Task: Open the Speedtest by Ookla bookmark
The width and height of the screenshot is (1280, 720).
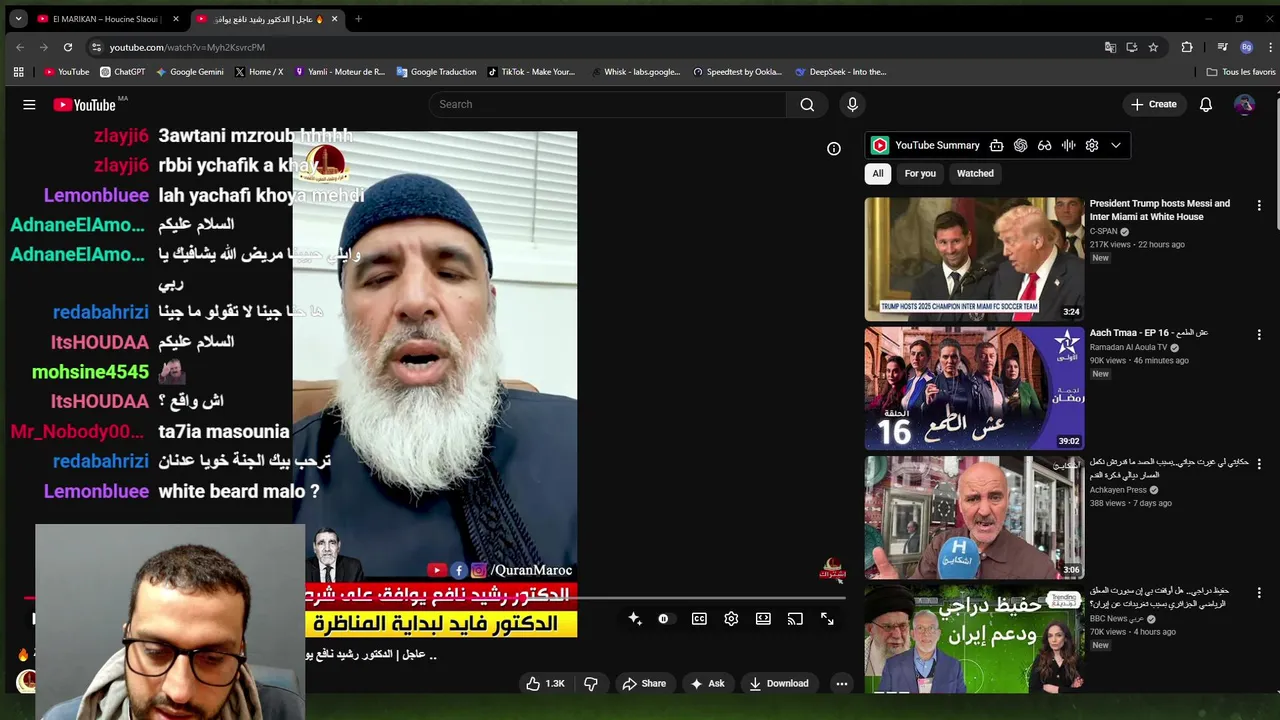Action: pyautogui.click(x=737, y=72)
